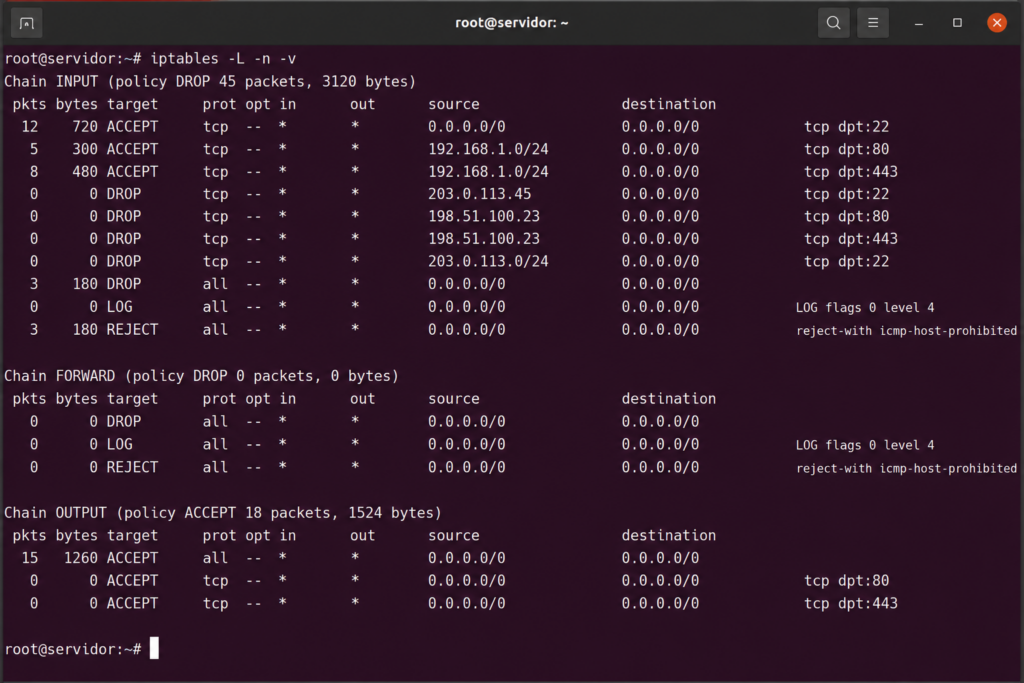1024x683 pixels.
Task: Click 'tcp dpt:22' in the 203.0.113.0/24 row
Action: [x=846, y=261]
